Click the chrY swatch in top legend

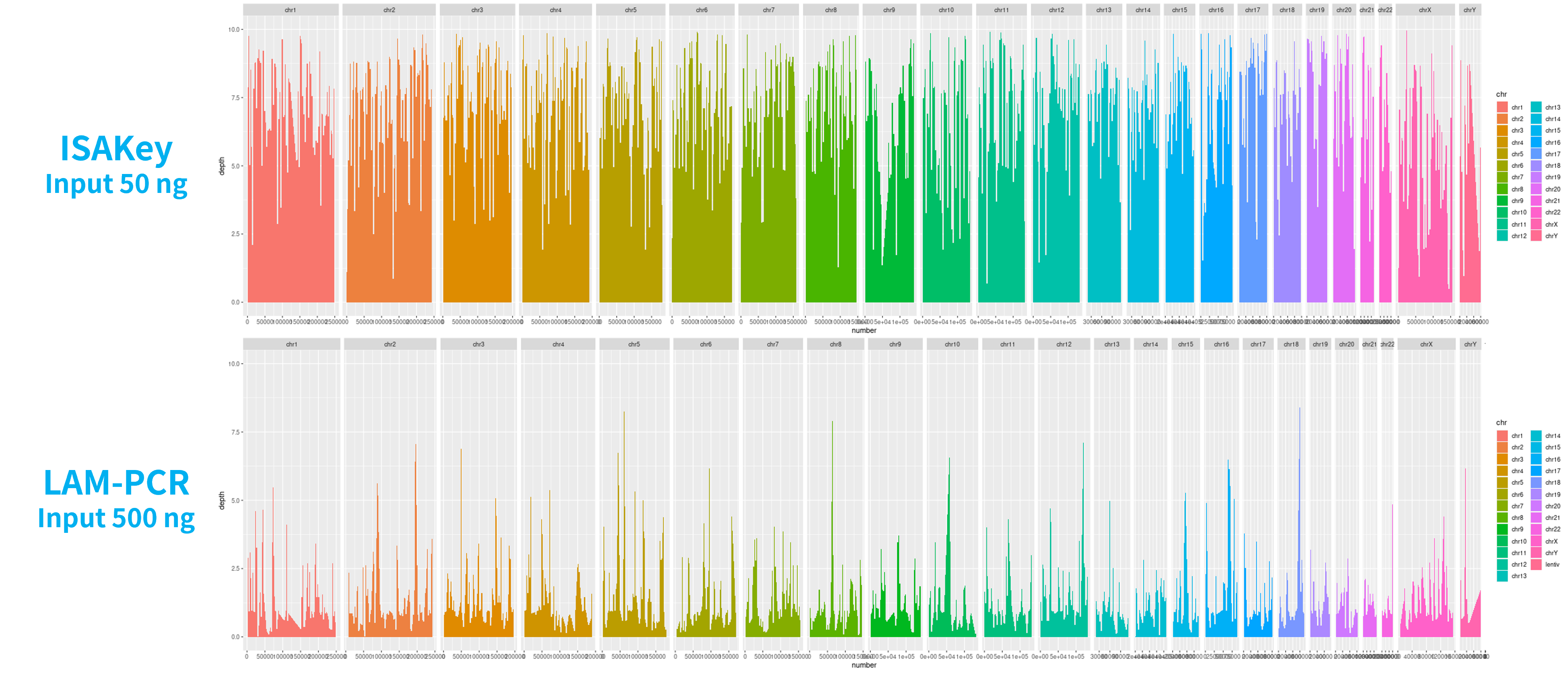coord(1536,236)
